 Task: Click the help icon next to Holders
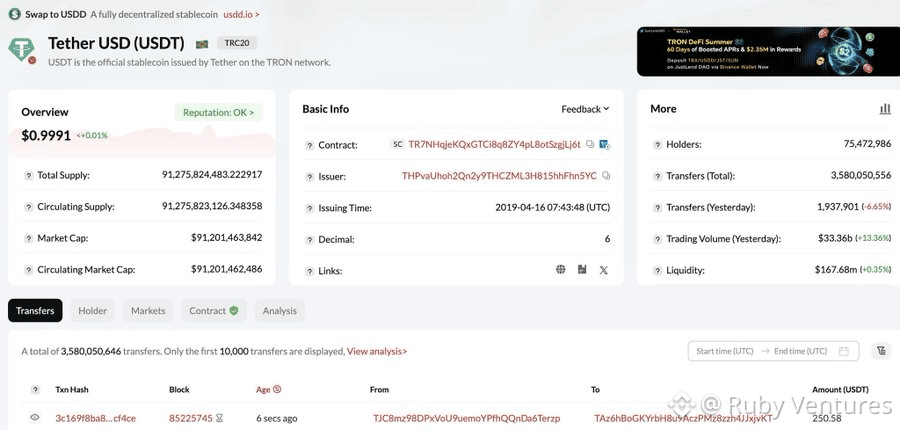tap(657, 145)
